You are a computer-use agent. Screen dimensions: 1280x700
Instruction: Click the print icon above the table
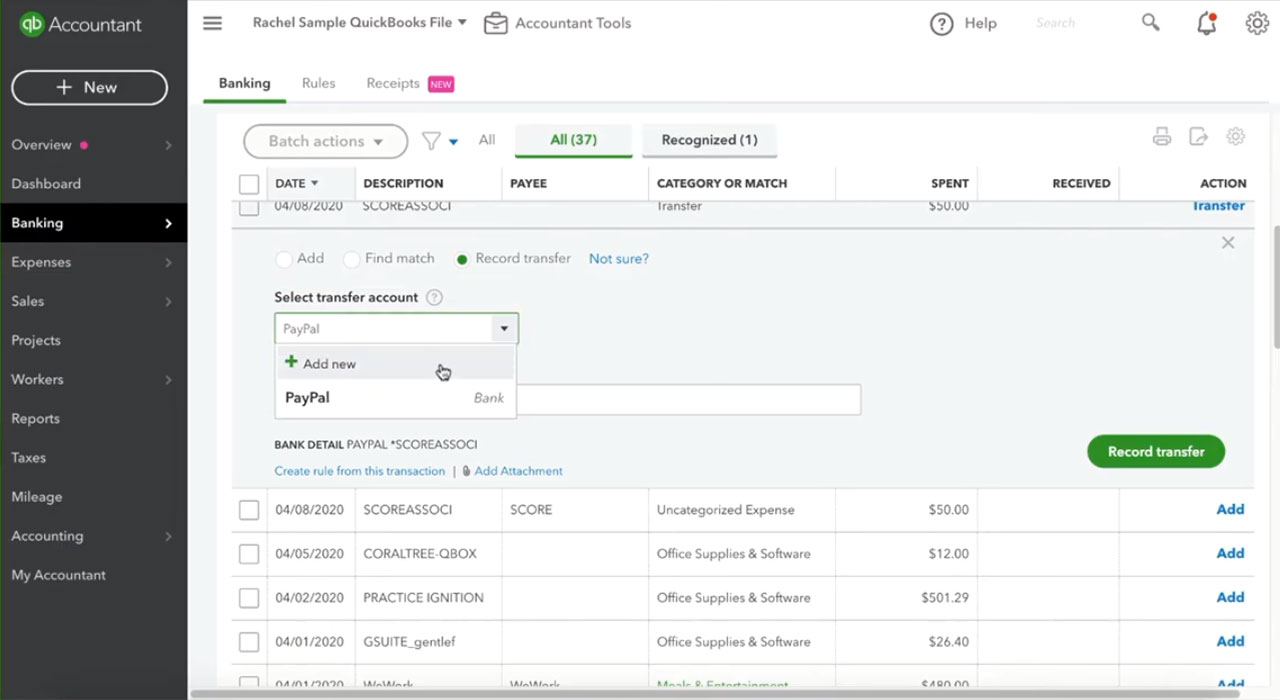[x=1162, y=137]
